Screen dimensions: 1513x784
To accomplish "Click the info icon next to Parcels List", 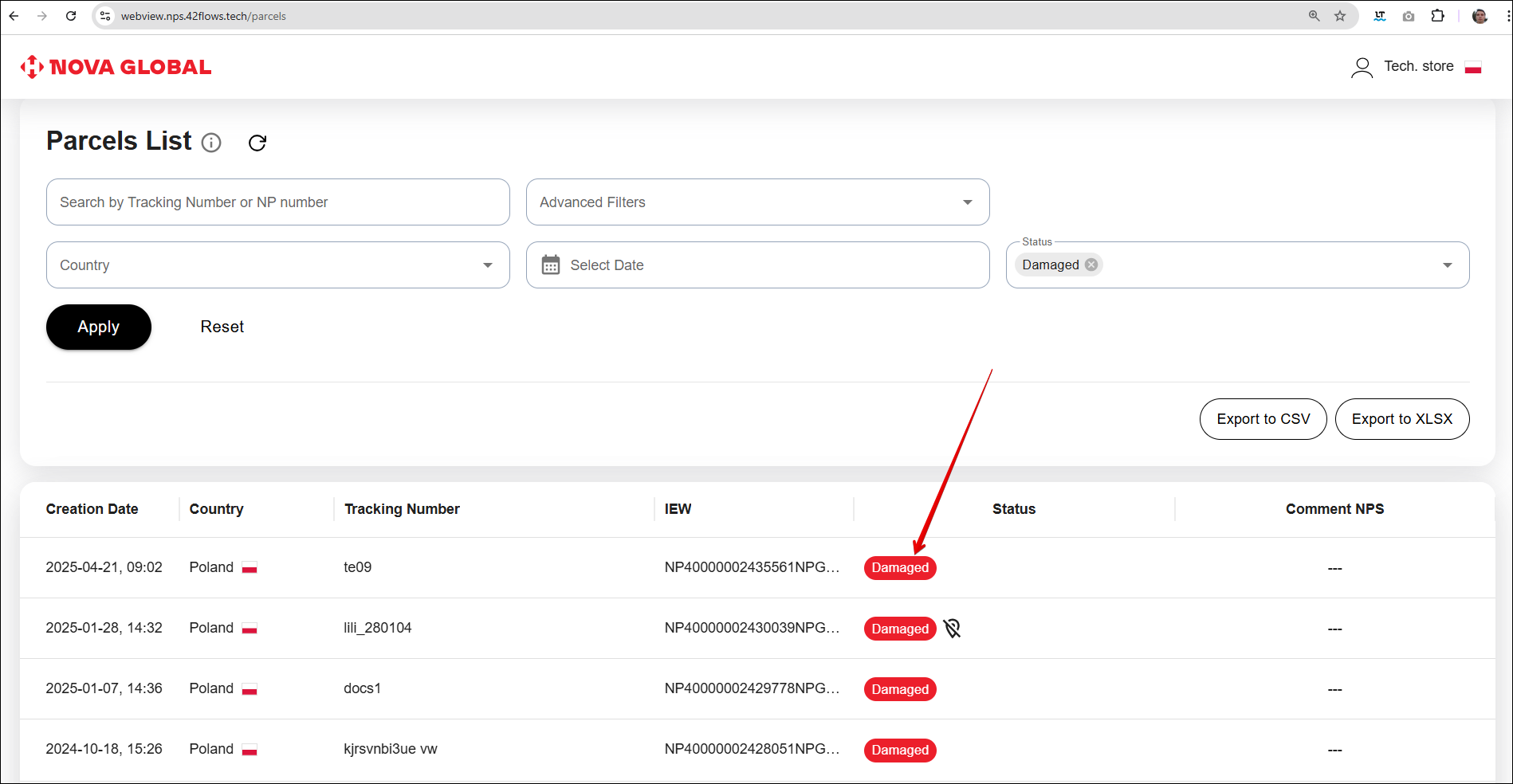I will coord(211,143).
